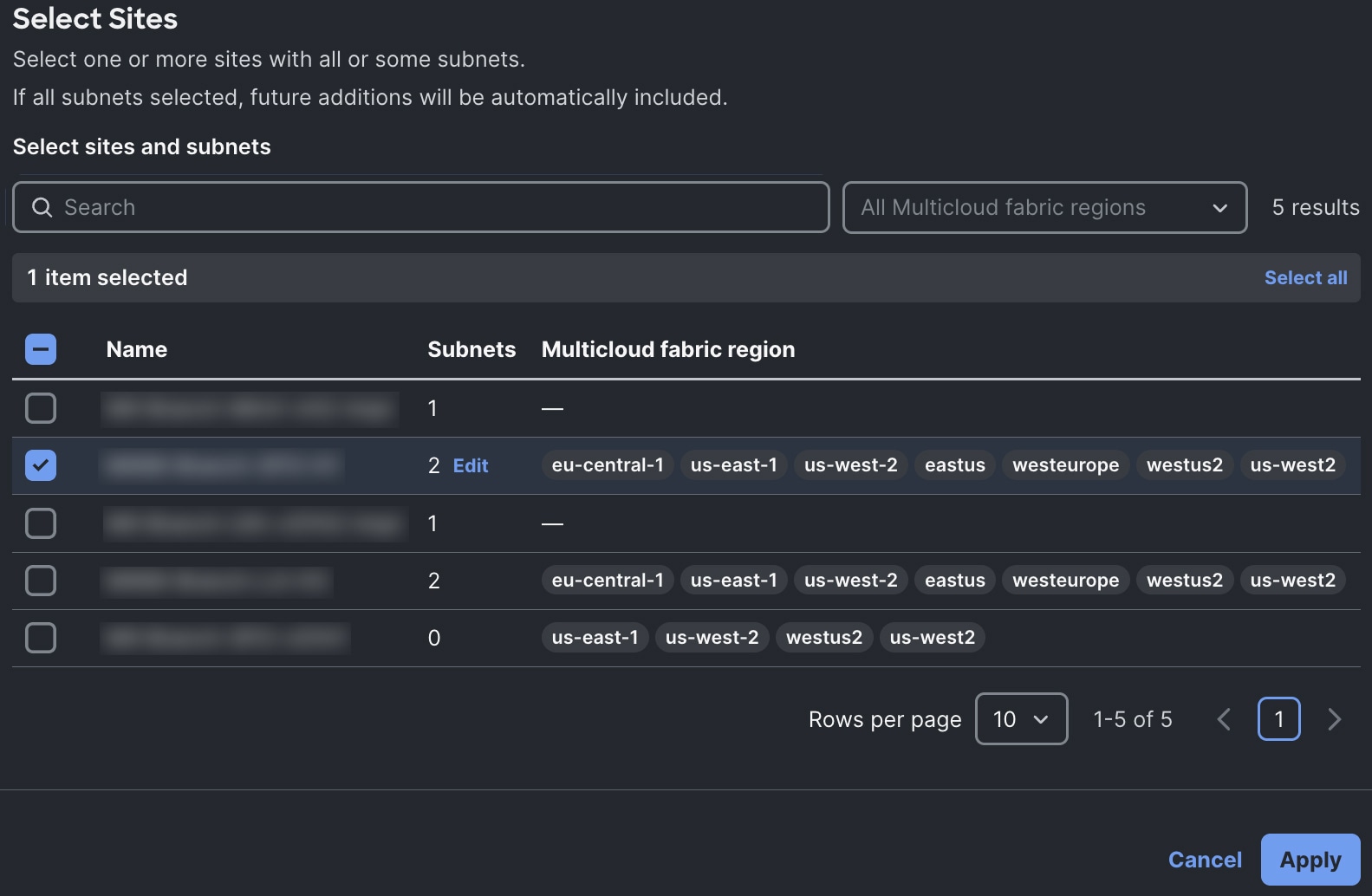The height and width of the screenshot is (896, 1372).
Task: Click the "5 results" count text
Action: tap(1316, 207)
